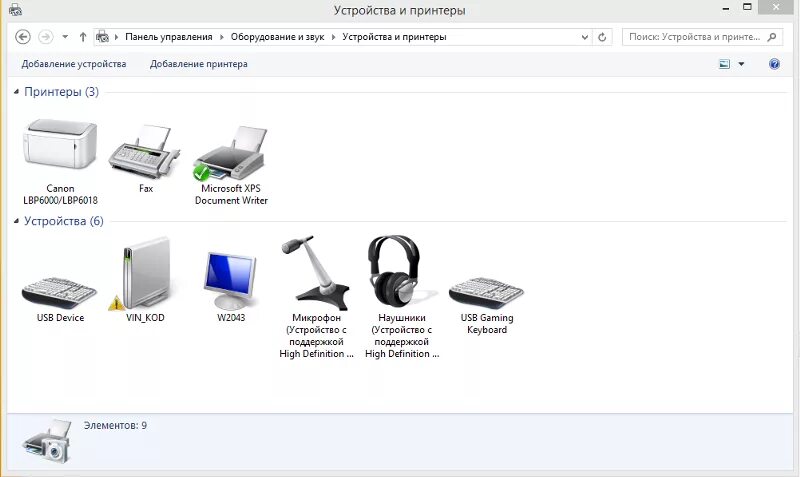Screen dimensions: 800x477
Task: Expand arrow before Панель управления breadcrumb
Action: [x=116, y=37]
